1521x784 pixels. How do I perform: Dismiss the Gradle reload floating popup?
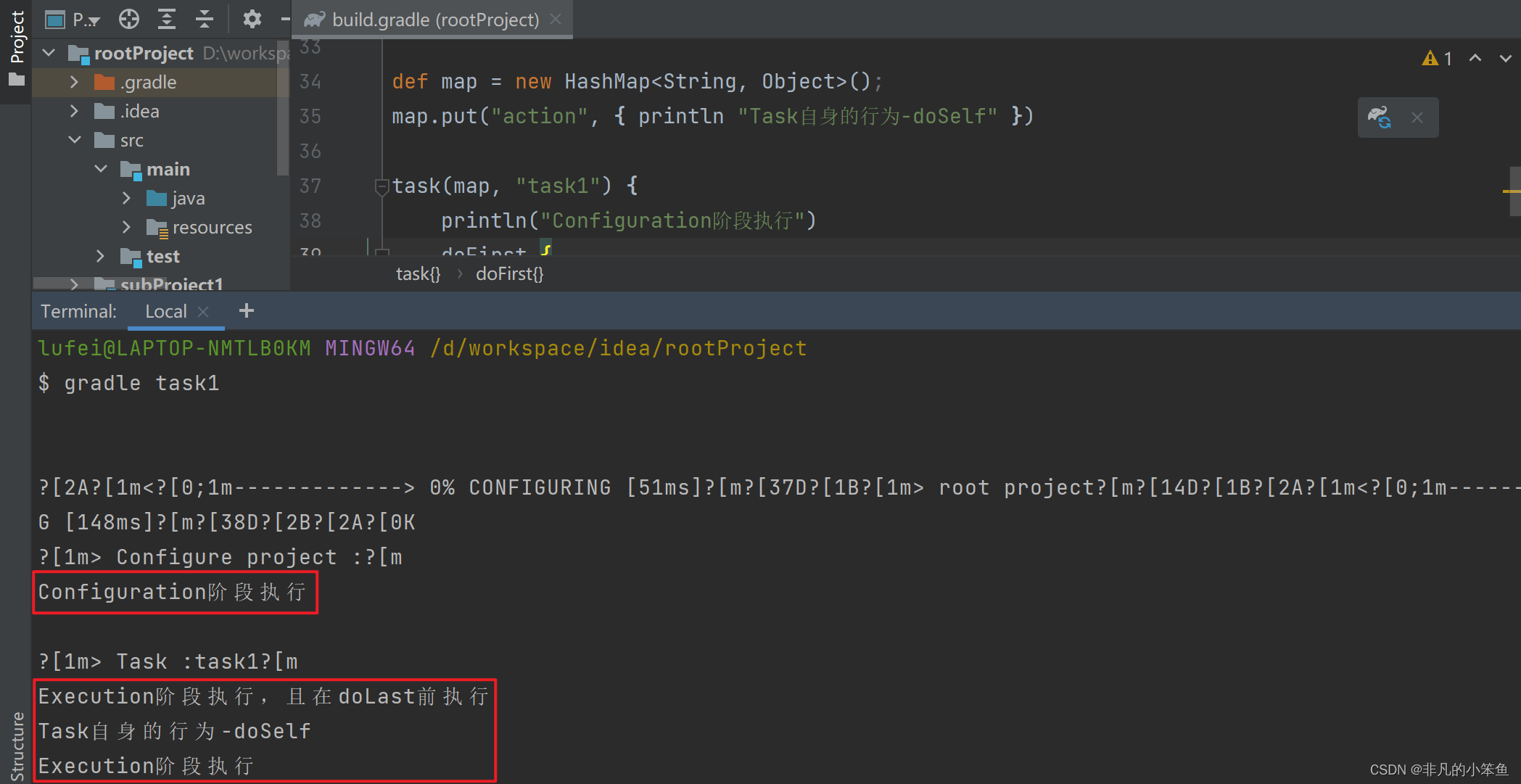(x=1417, y=117)
